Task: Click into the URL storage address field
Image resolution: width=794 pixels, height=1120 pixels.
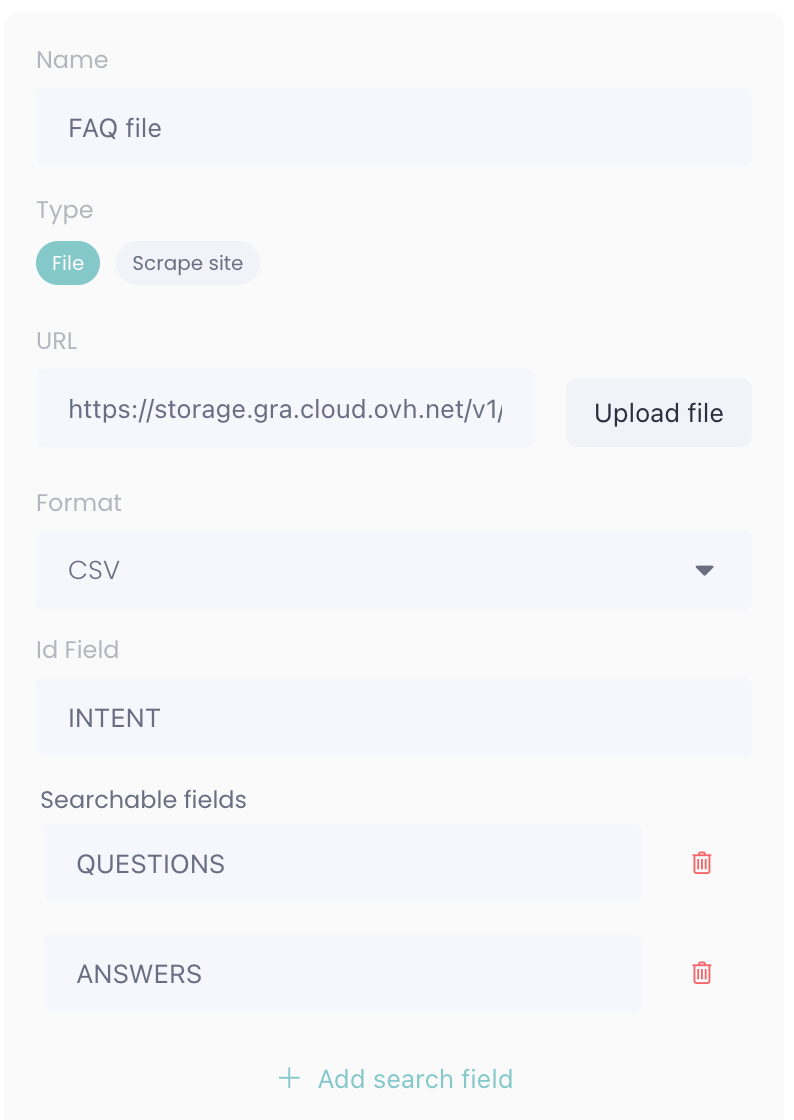Action: [x=285, y=409]
